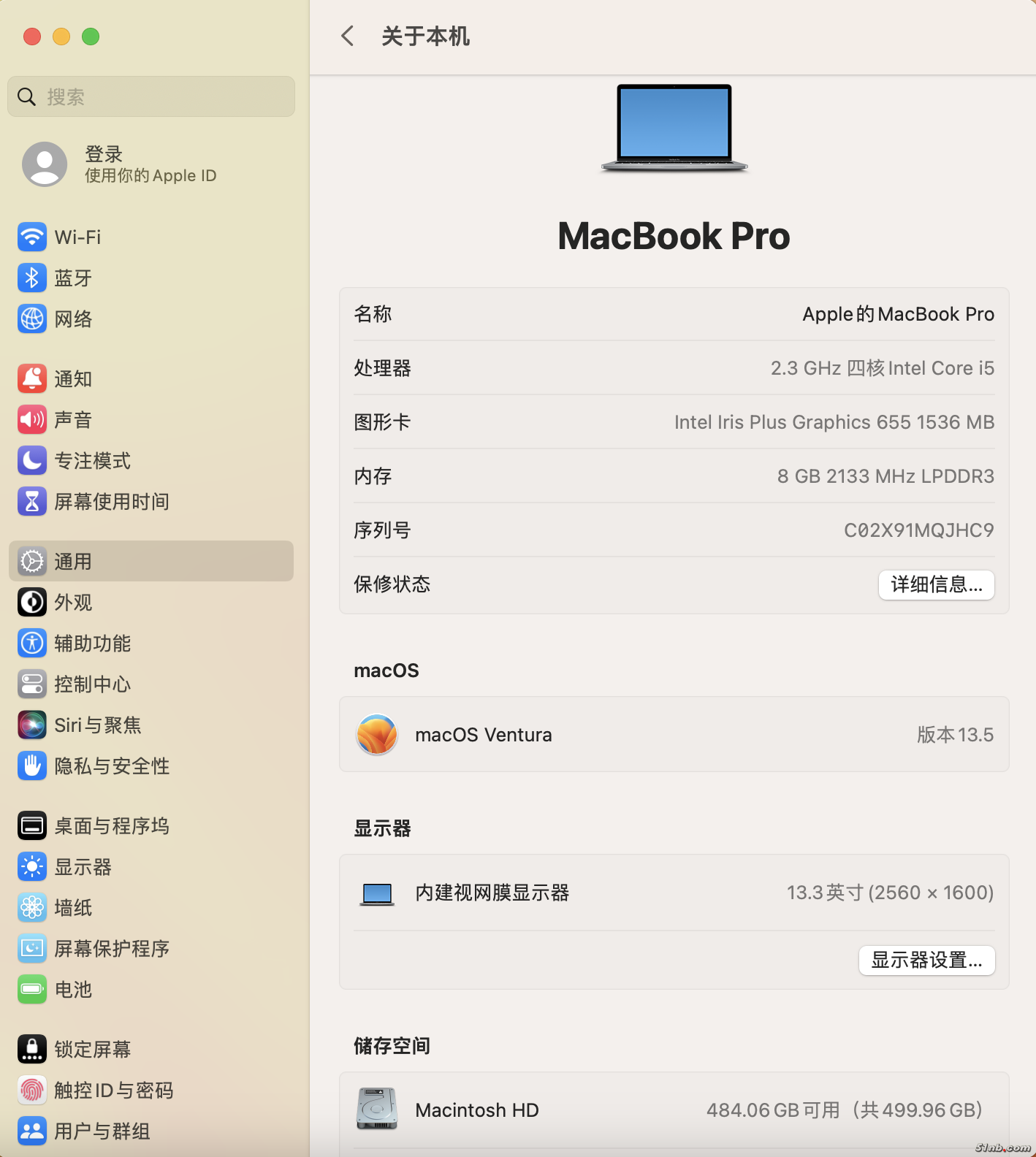This screenshot has height=1157, width=1036.
Task: Open Notifications (通知) bell icon
Action: point(32,379)
